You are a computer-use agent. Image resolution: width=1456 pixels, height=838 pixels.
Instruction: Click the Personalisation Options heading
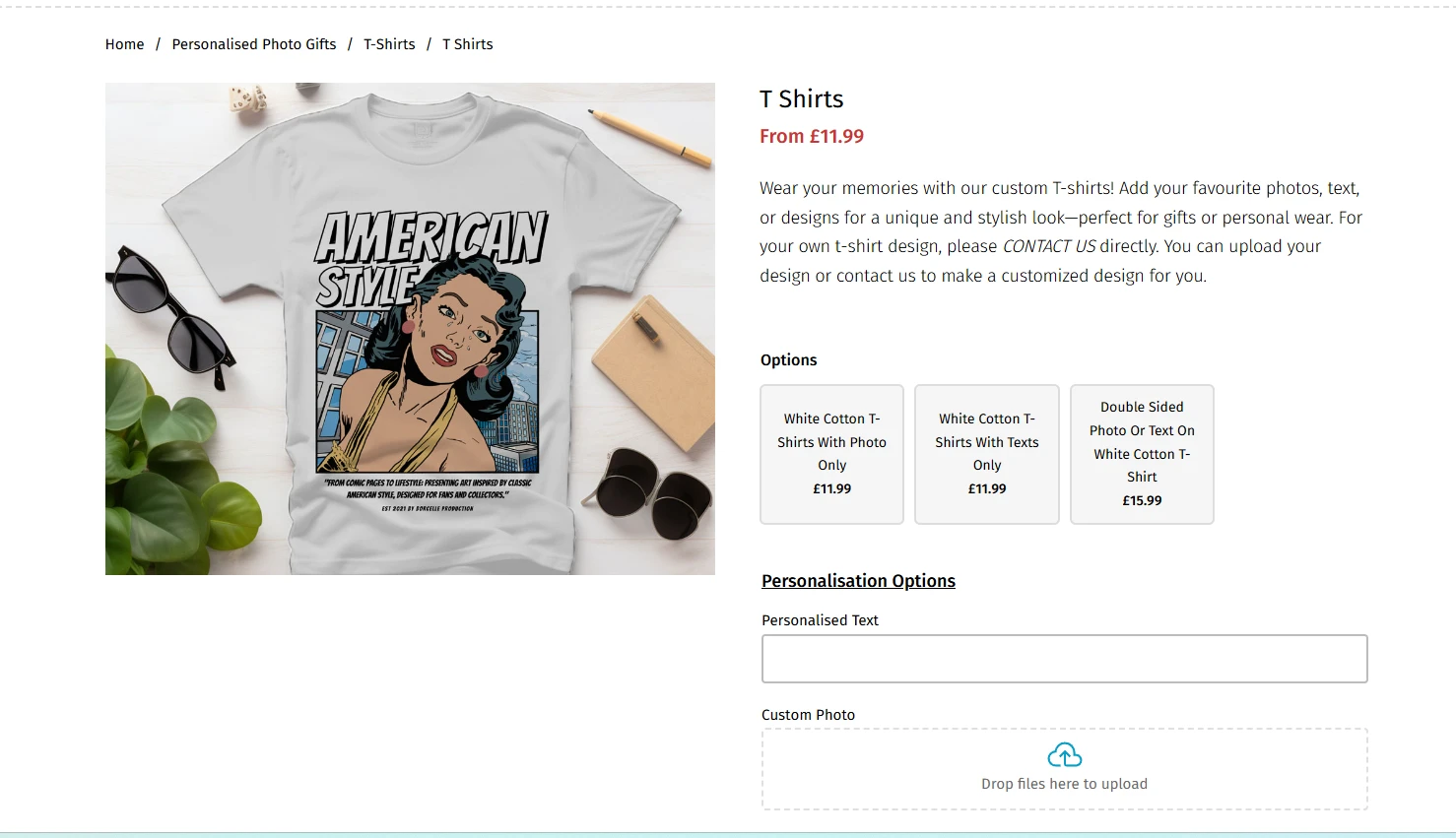pyautogui.click(x=858, y=581)
